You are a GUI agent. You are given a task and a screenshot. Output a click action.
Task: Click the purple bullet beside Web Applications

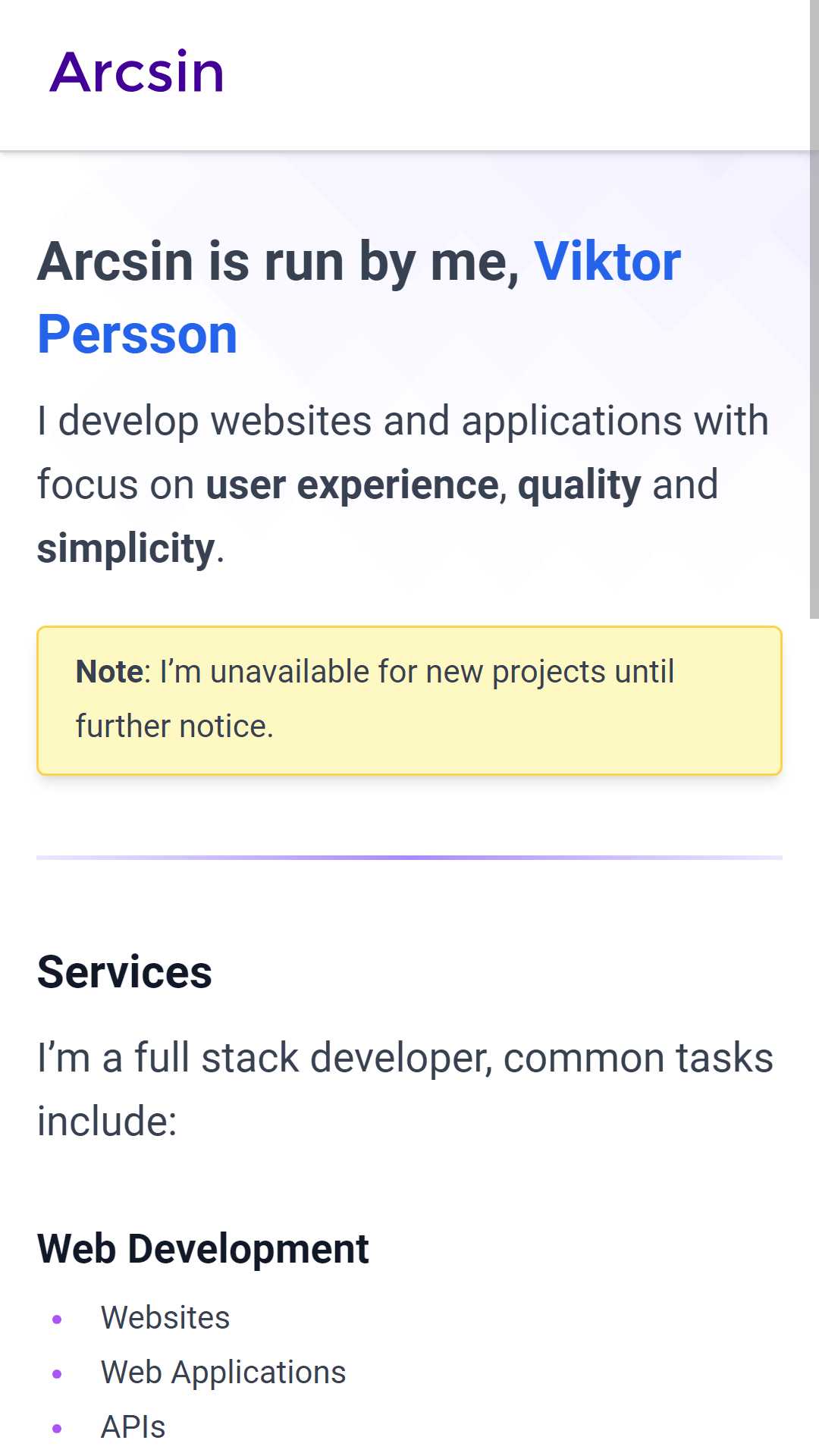[57, 1374]
